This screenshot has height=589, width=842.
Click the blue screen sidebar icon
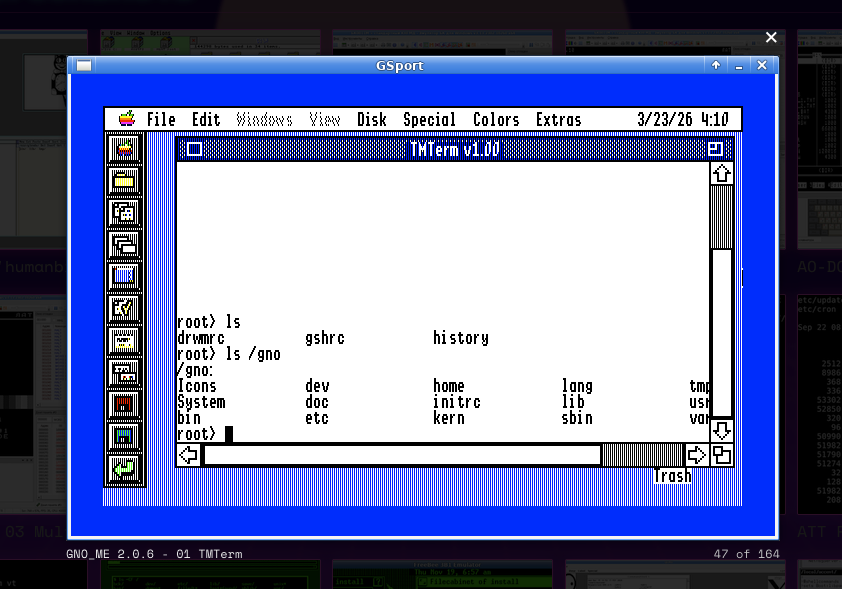(124, 277)
